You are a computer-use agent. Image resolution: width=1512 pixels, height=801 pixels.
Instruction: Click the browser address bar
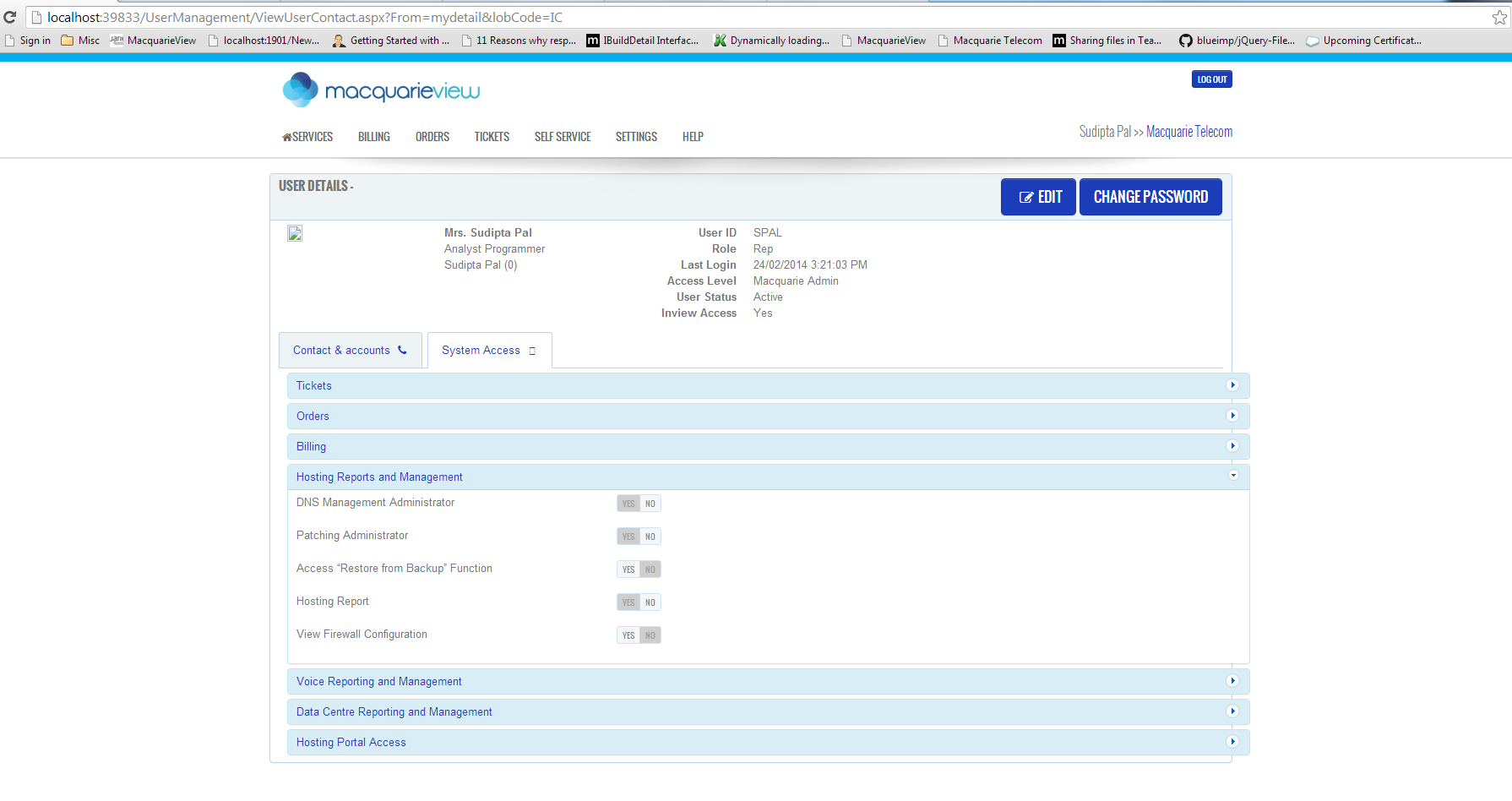(760, 17)
